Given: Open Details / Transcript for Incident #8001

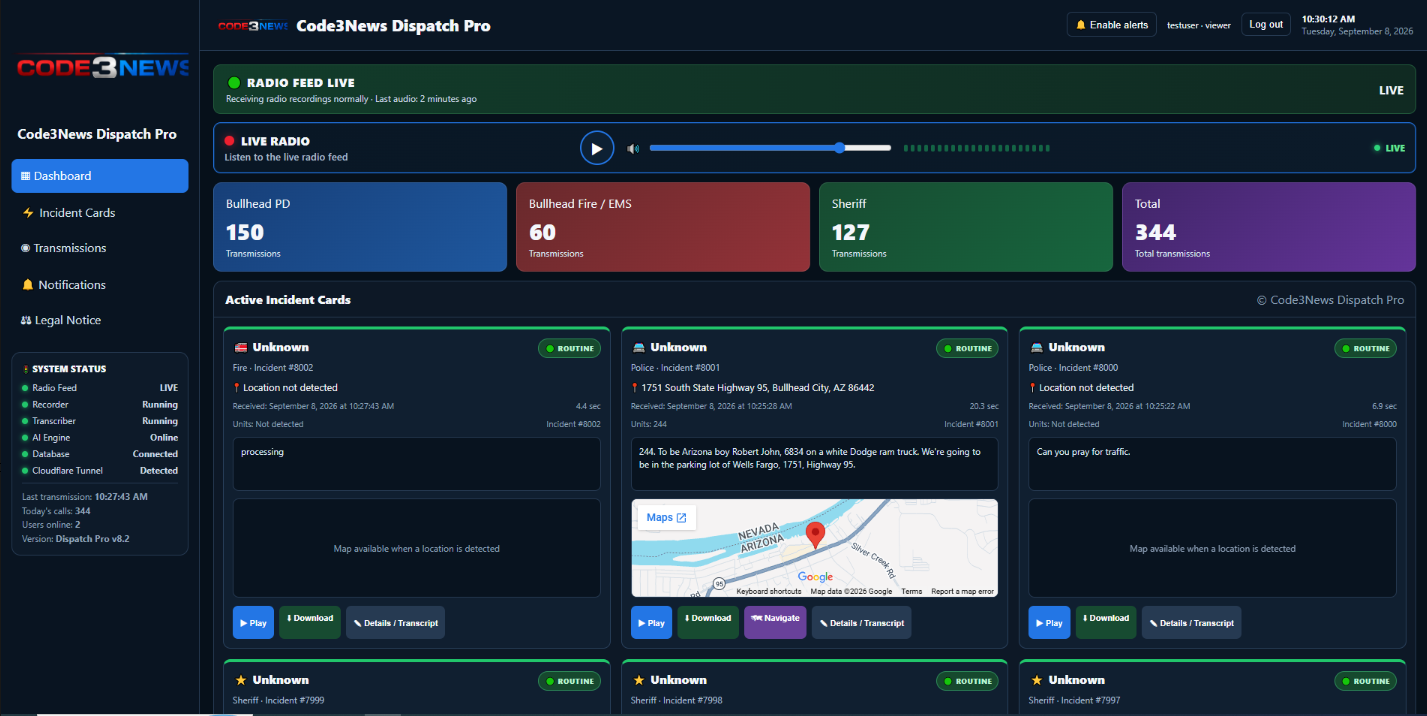Looking at the screenshot, I should (861, 622).
